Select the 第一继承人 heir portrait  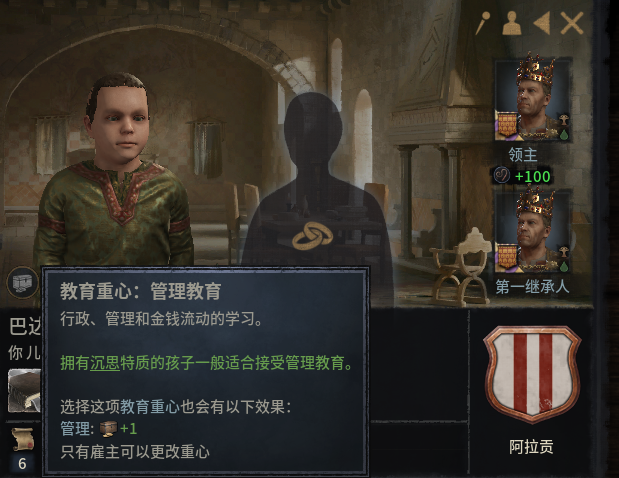pos(532,232)
